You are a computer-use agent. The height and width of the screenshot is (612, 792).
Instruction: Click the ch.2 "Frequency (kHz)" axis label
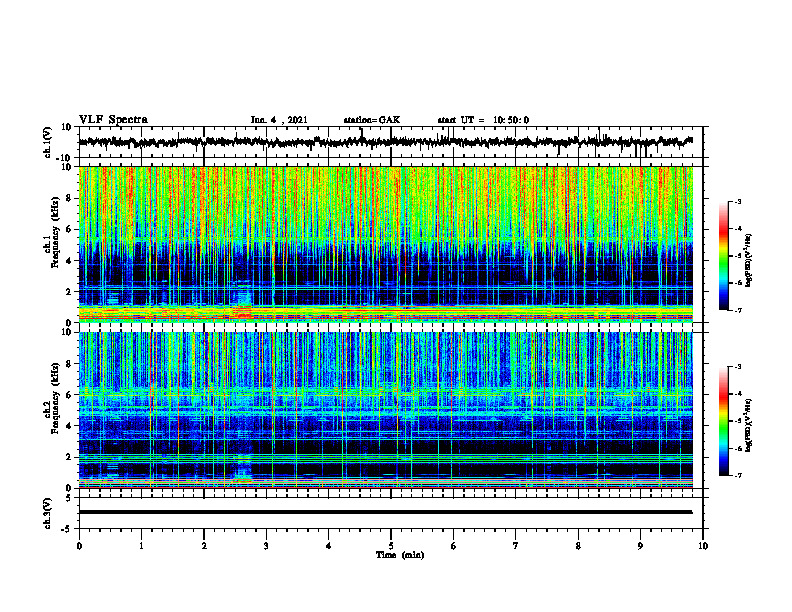pos(55,398)
